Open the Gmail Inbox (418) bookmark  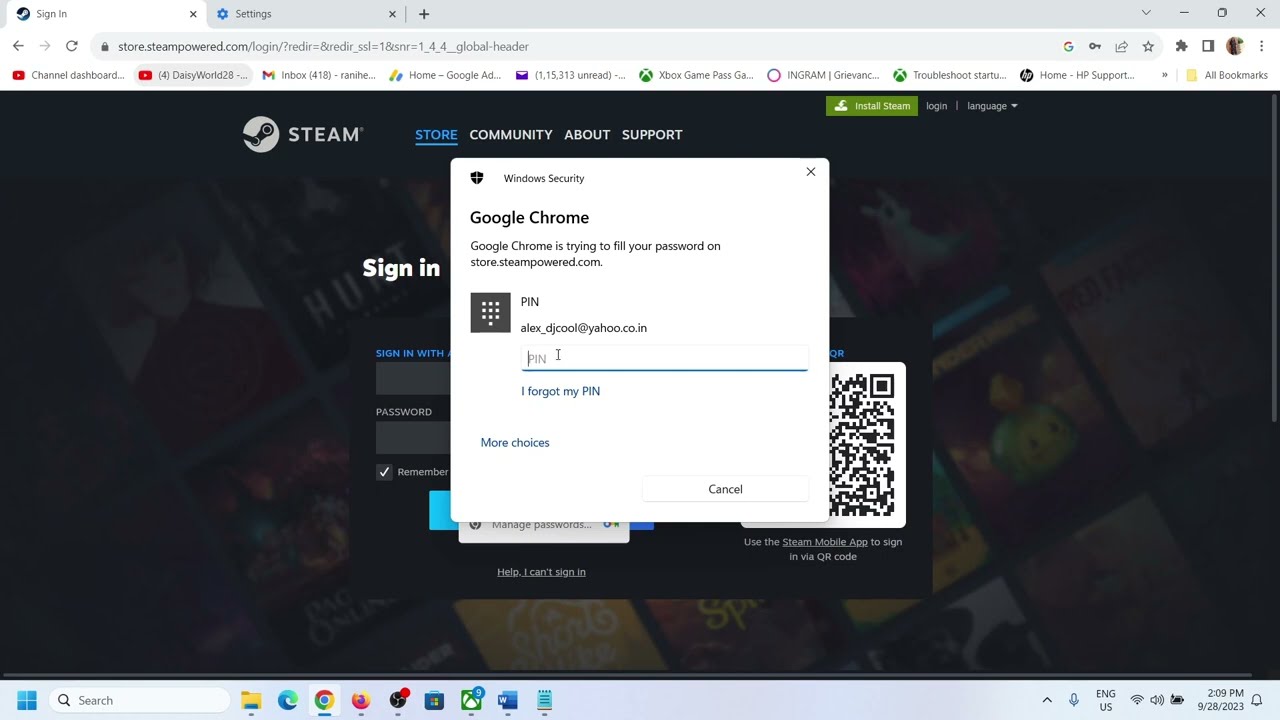point(319,75)
